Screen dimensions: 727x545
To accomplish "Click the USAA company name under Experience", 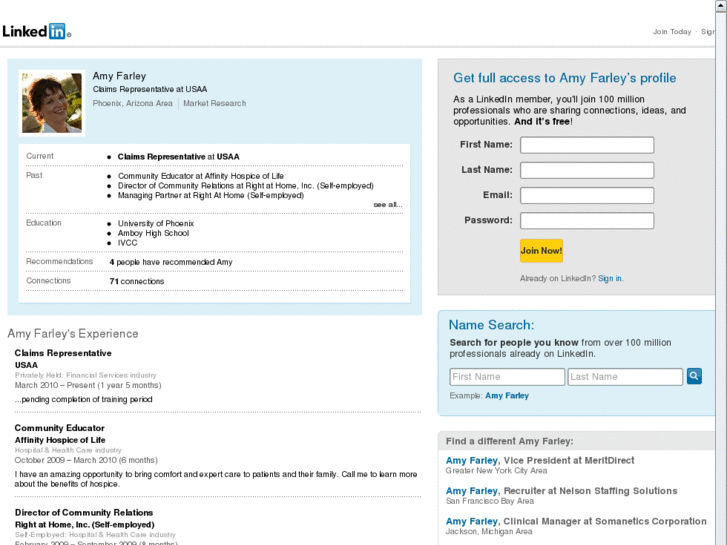I will pos(26,365).
